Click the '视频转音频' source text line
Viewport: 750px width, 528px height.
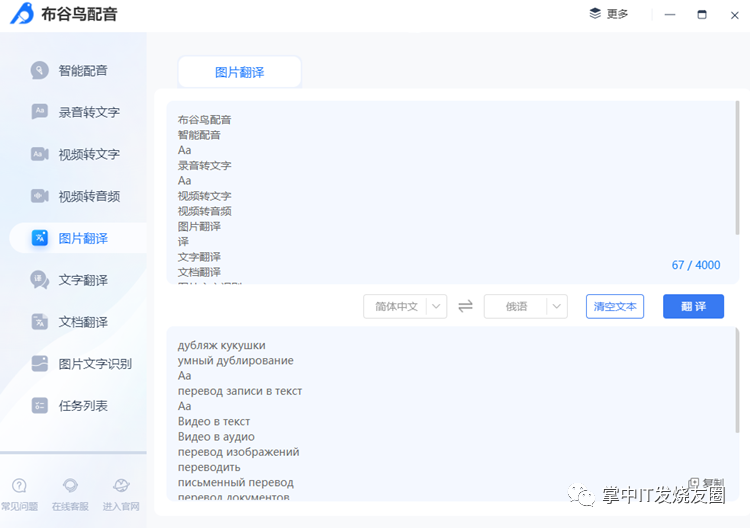point(205,211)
